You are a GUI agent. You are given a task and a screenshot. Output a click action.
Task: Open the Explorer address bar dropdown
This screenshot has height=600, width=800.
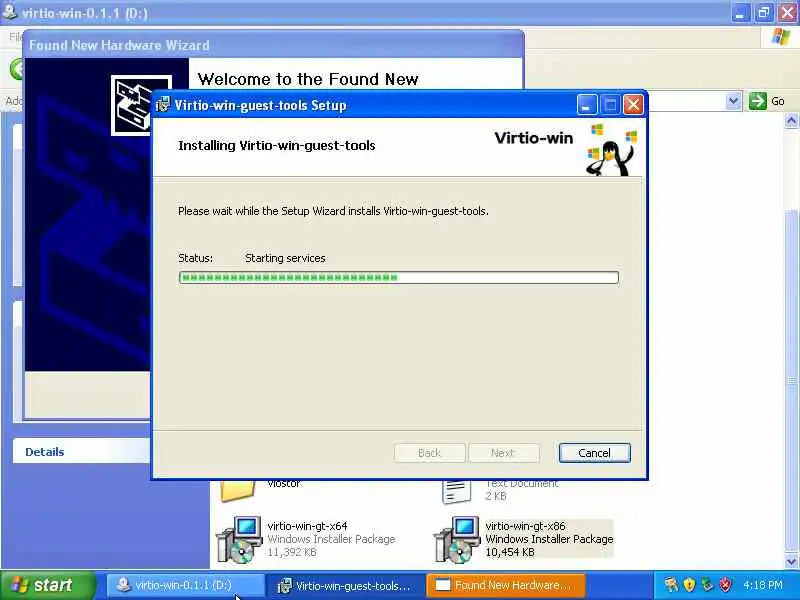coord(733,101)
